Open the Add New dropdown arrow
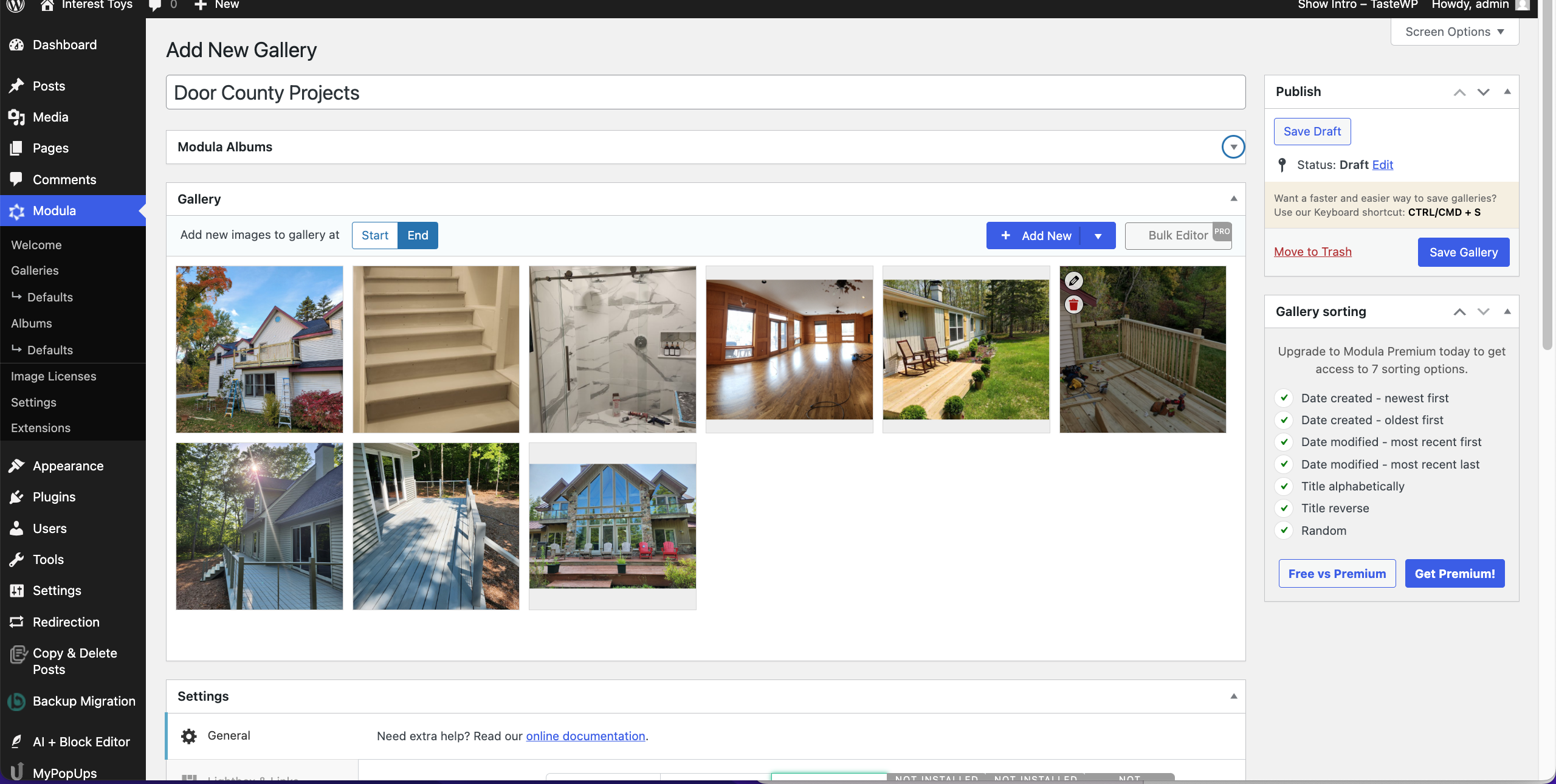1556x784 pixels. 1098,235
